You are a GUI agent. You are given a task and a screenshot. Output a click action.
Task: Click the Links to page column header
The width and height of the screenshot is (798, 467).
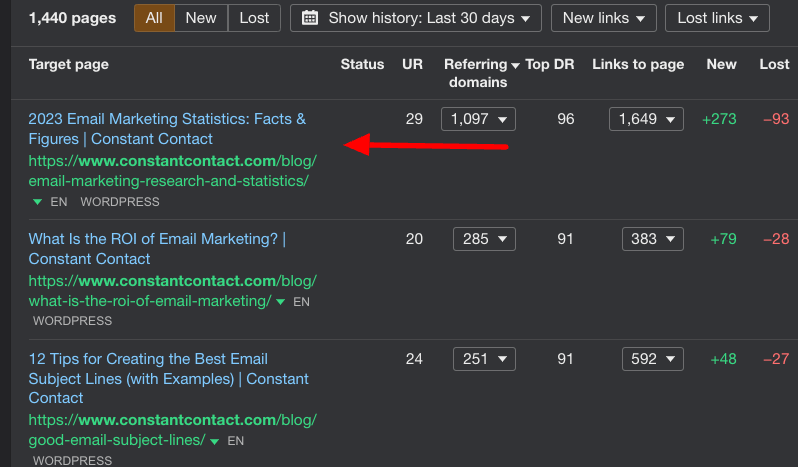(x=638, y=64)
